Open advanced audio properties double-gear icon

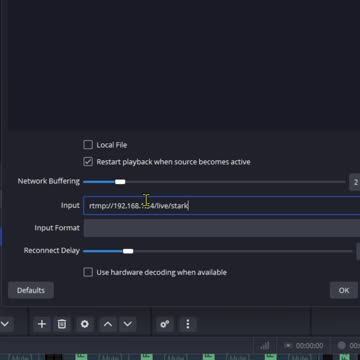(165, 324)
